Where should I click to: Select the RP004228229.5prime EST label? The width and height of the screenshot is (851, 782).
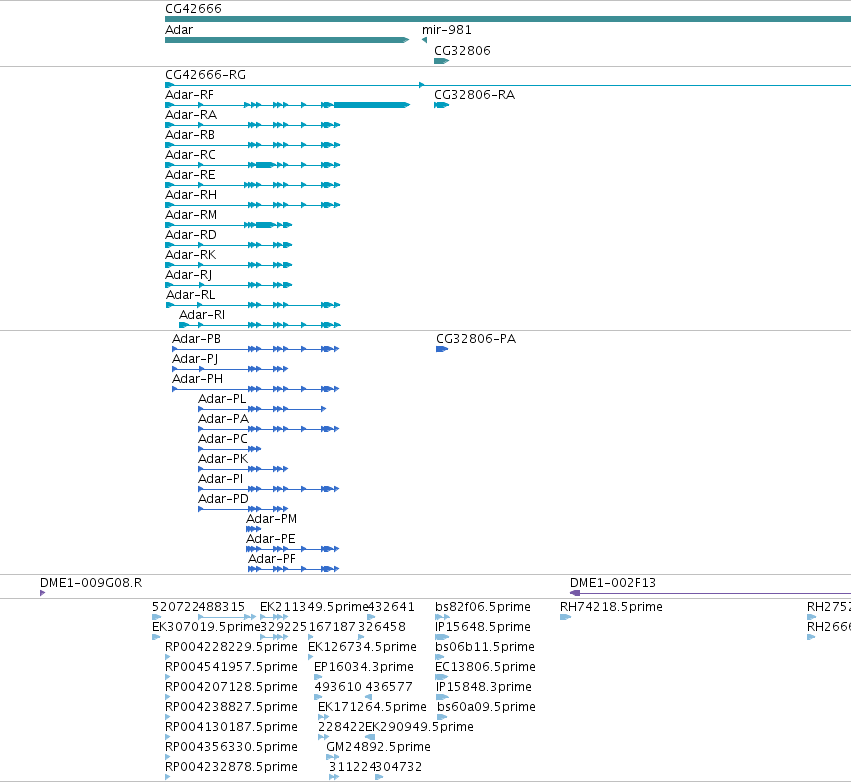(231, 647)
